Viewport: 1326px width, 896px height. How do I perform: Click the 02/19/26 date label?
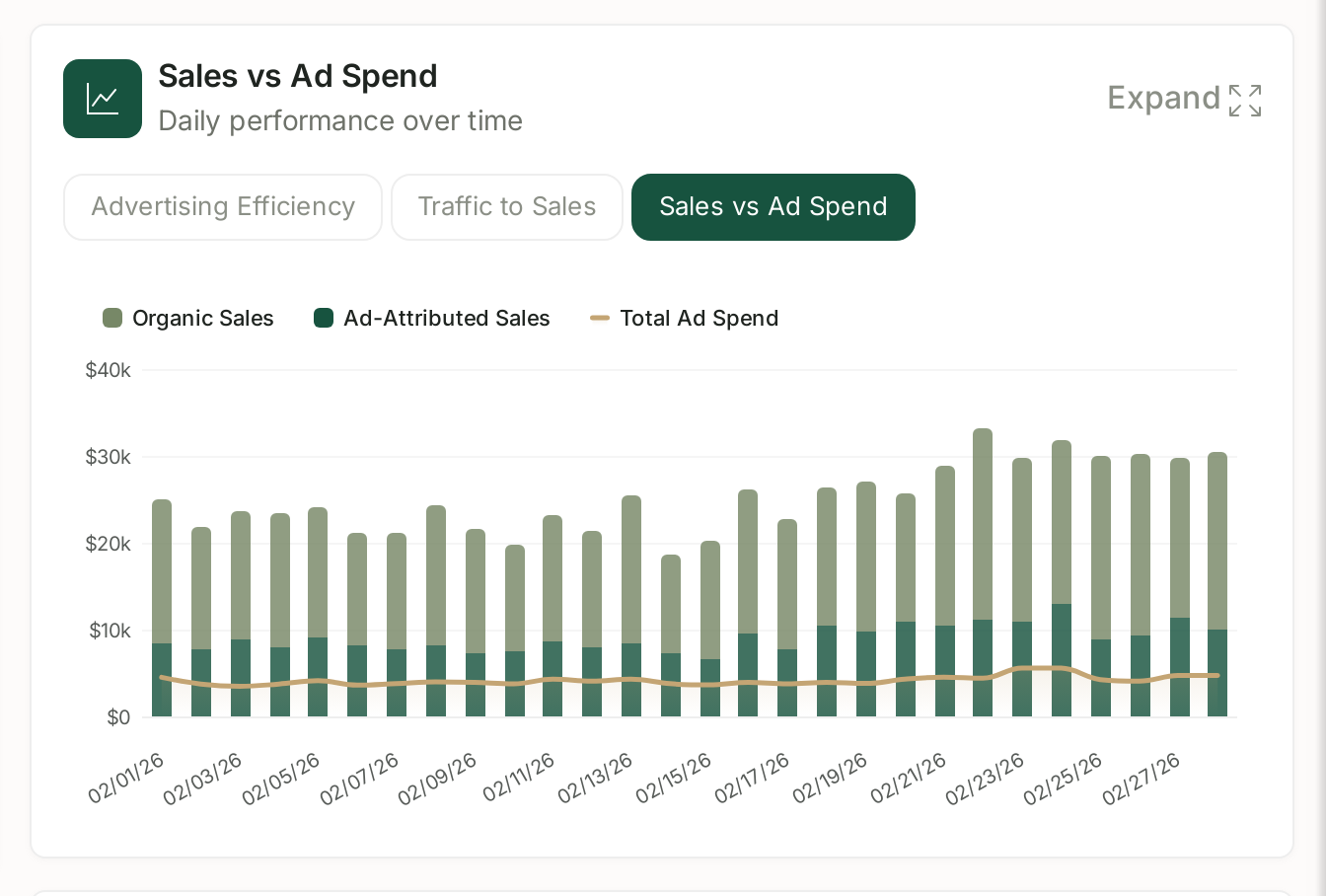coord(830,779)
